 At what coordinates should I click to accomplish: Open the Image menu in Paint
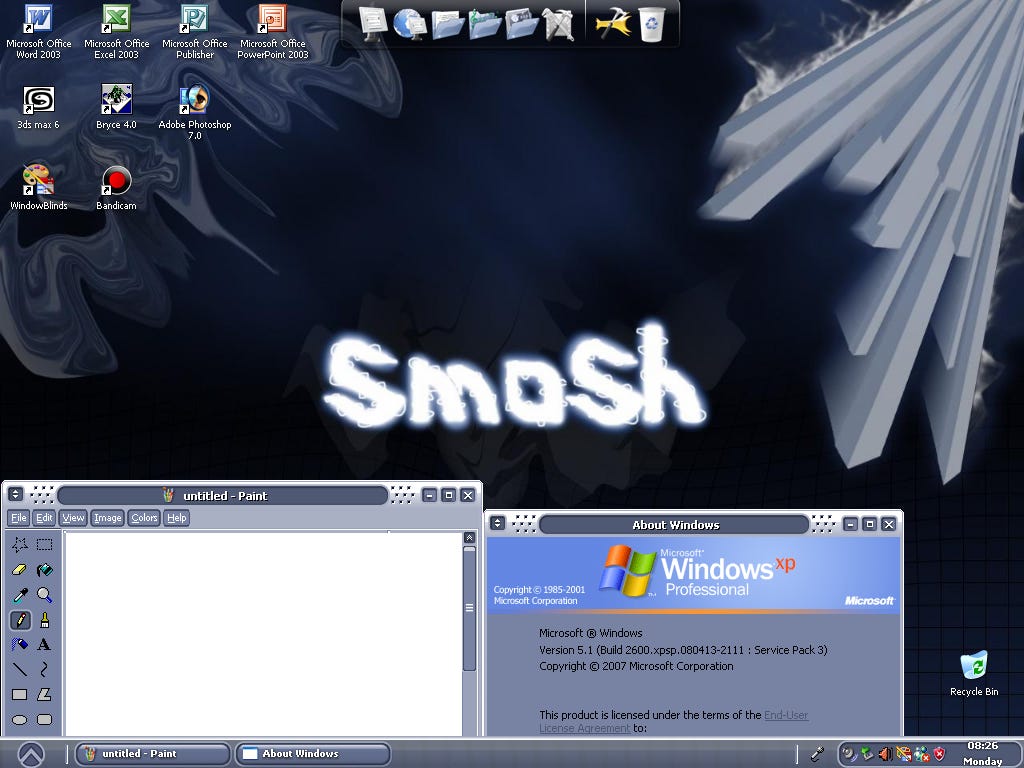pos(108,518)
